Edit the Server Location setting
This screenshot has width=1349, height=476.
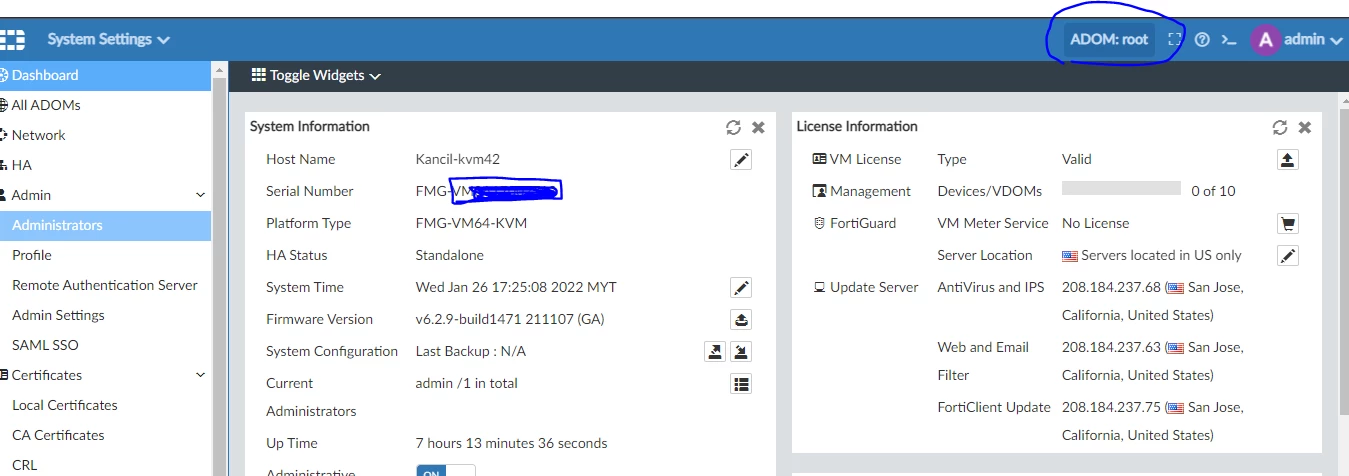click(x=1288, y=256)
